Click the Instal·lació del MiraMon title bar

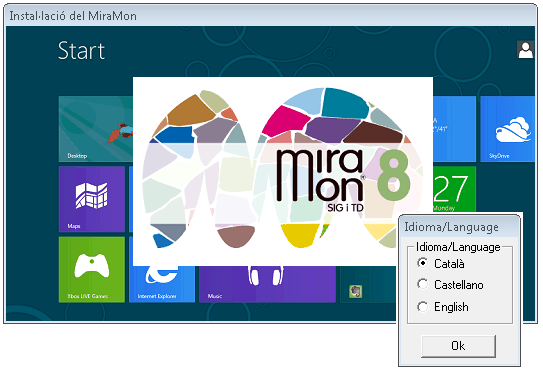[x=270, y=16]
